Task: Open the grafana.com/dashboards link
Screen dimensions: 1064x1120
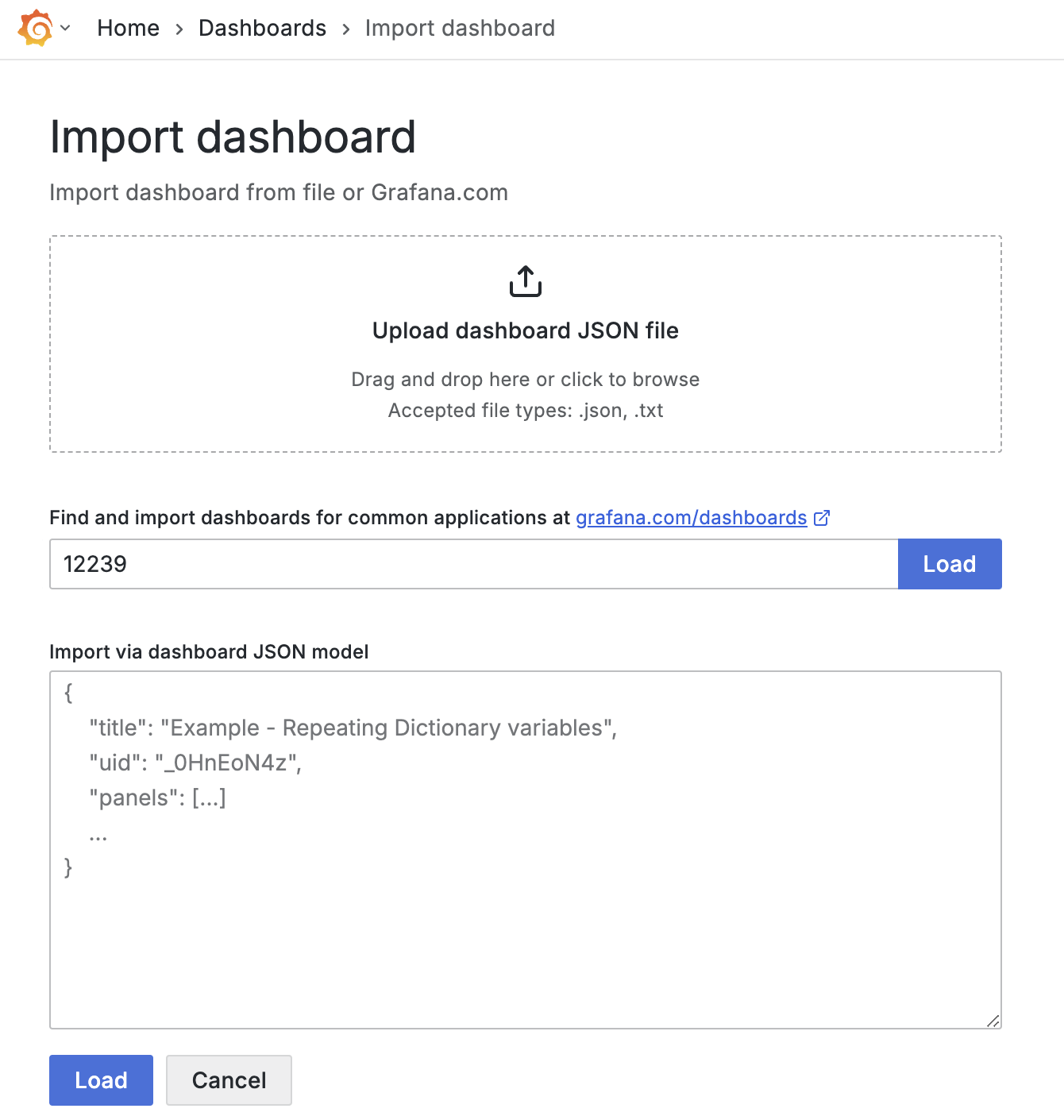Action: pos(692,518)
